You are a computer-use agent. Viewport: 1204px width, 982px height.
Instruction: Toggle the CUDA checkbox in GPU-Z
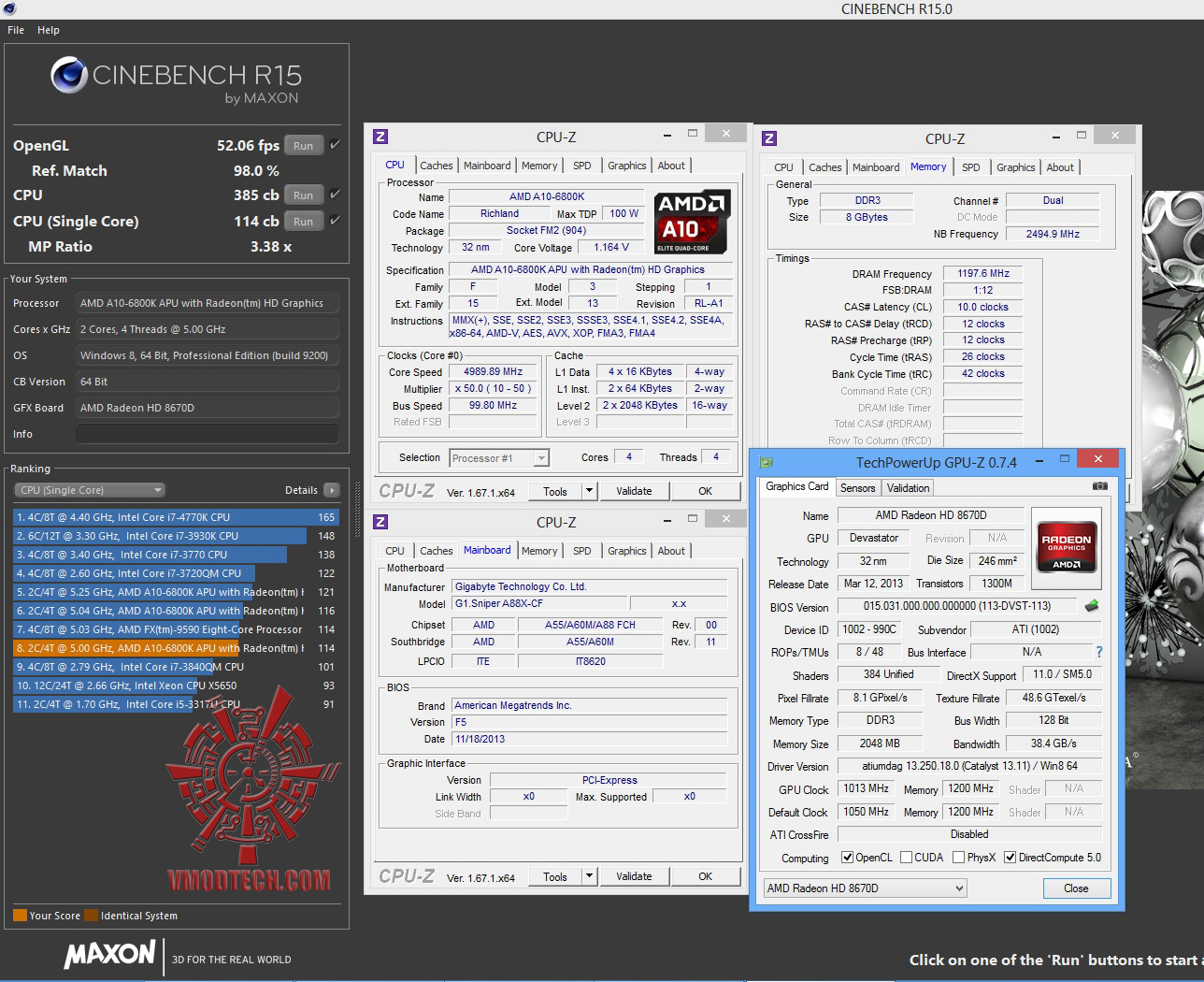[906, 858]
